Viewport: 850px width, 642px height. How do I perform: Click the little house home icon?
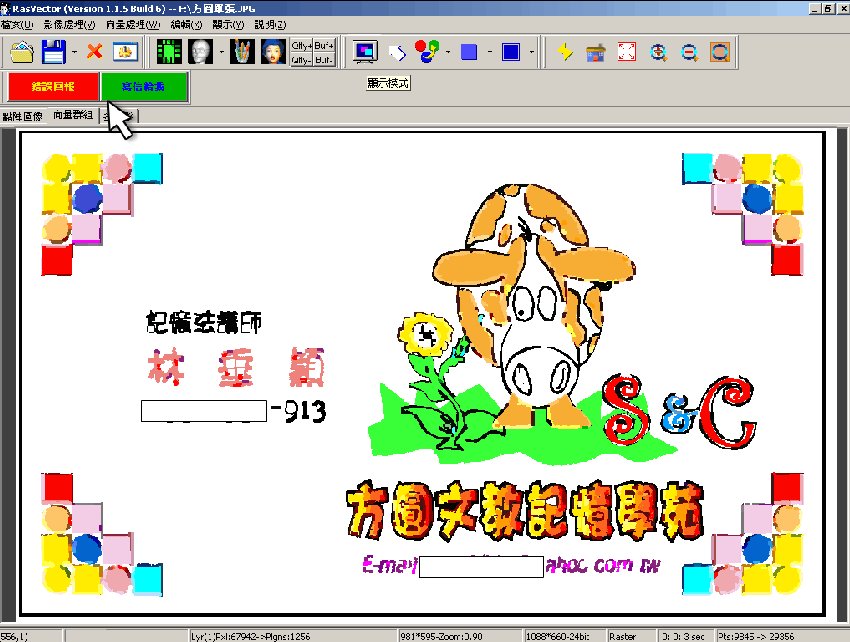point(595,53)
